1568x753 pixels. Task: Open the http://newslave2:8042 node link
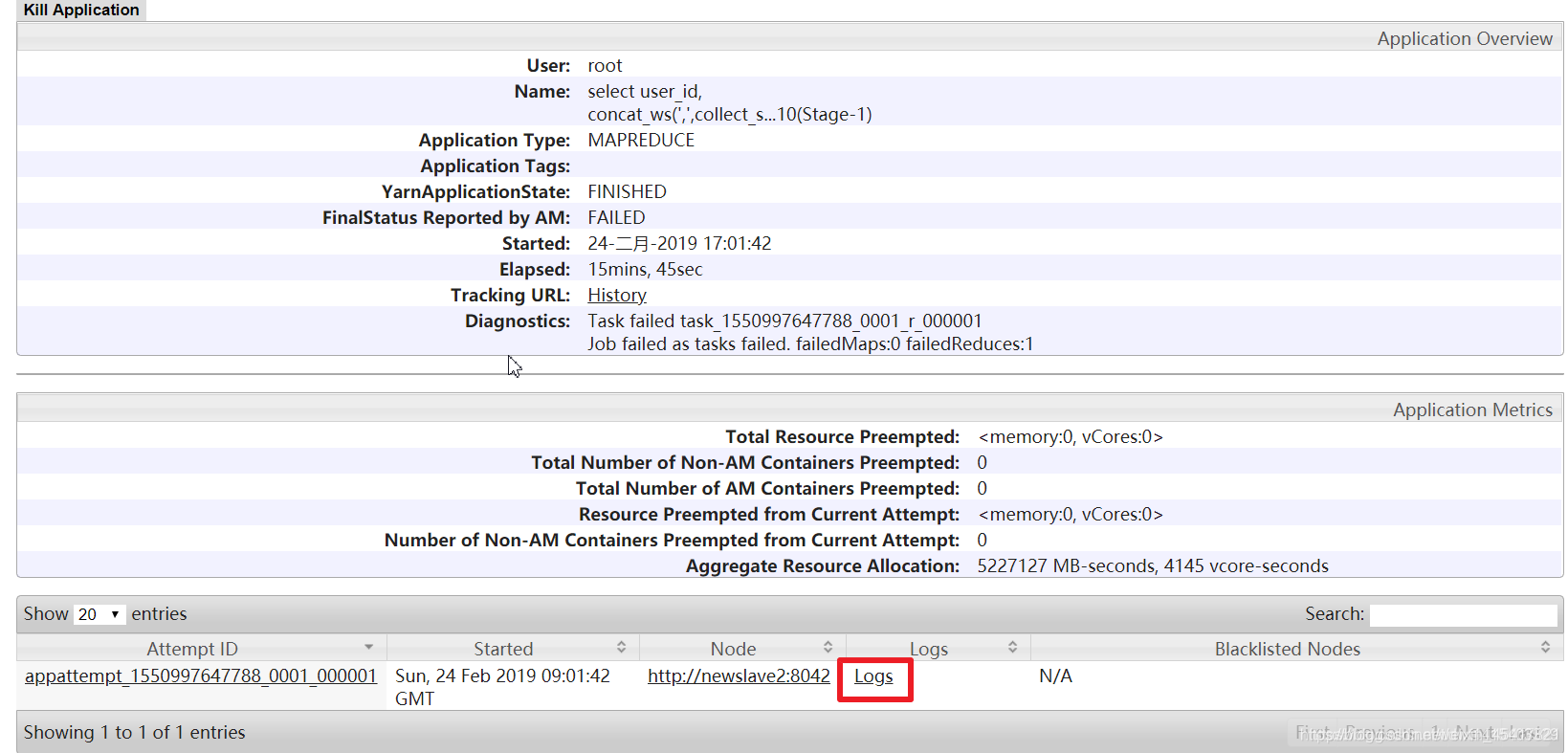tap(739, 676)
